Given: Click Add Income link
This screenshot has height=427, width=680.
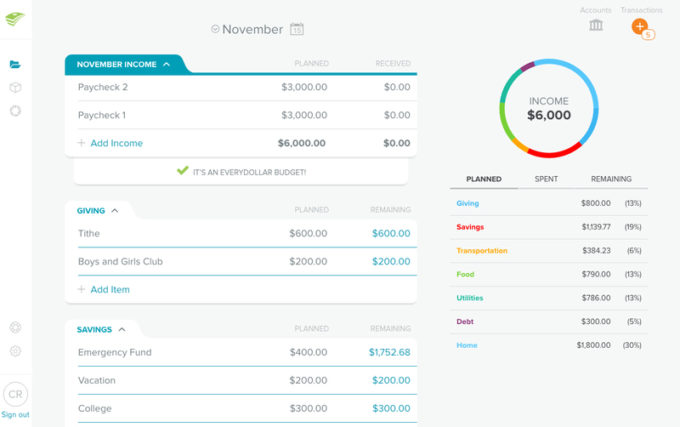Looking at the screenshot, I should pyautogui.click(x=116, y=143).
